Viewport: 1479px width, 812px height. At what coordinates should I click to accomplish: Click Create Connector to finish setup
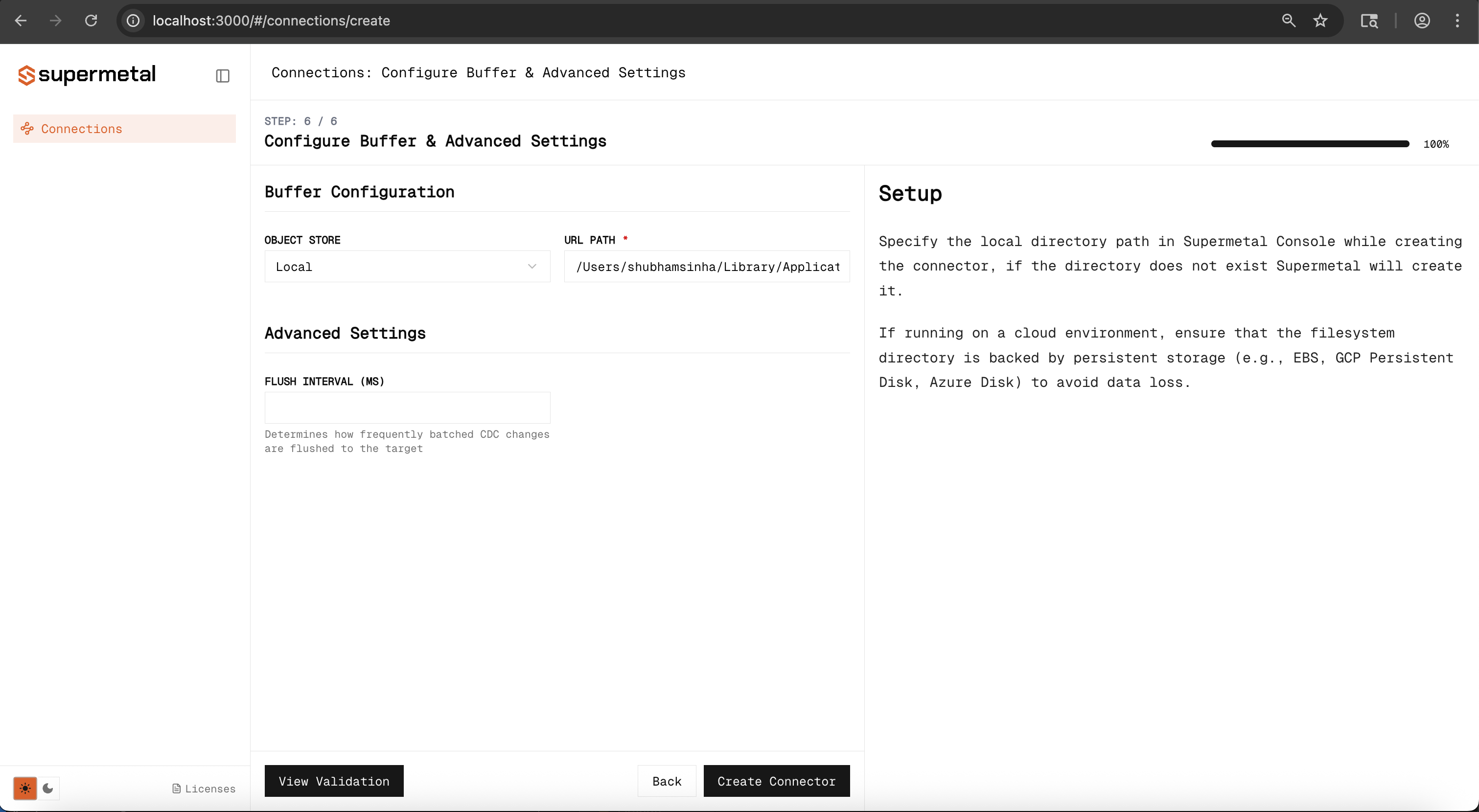click(x=776, y=781)
